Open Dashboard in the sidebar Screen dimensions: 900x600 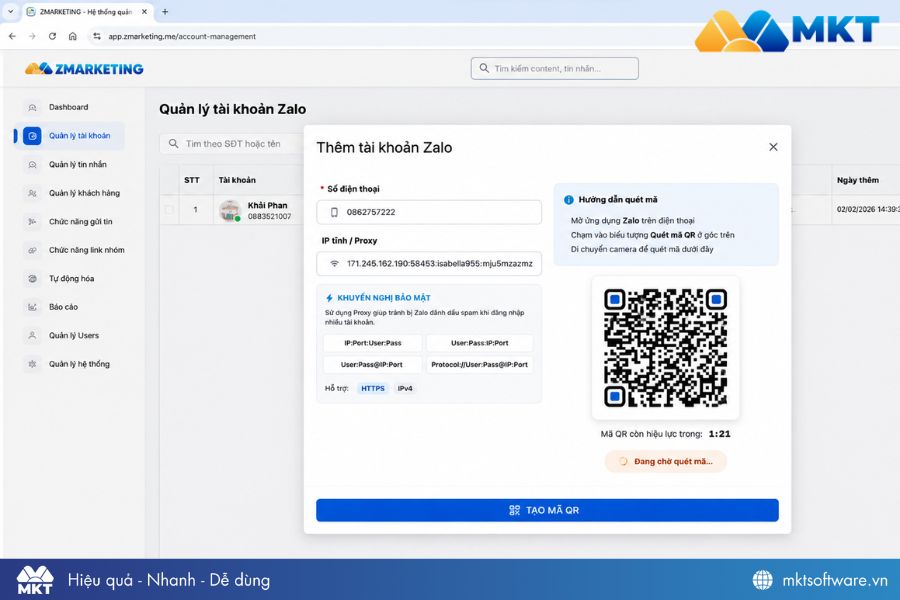68,107
